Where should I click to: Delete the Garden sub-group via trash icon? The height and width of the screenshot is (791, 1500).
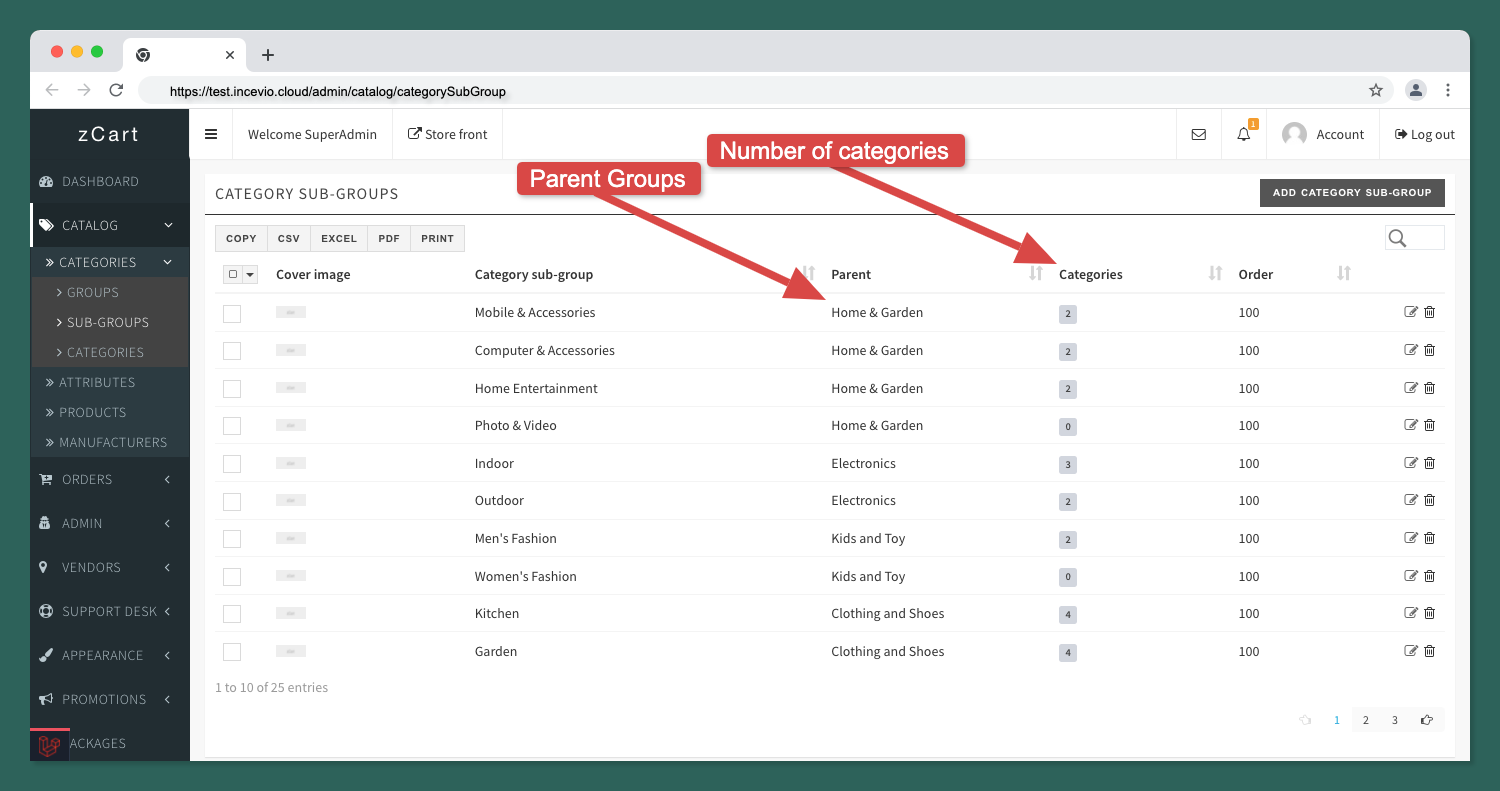[1429, 651]
